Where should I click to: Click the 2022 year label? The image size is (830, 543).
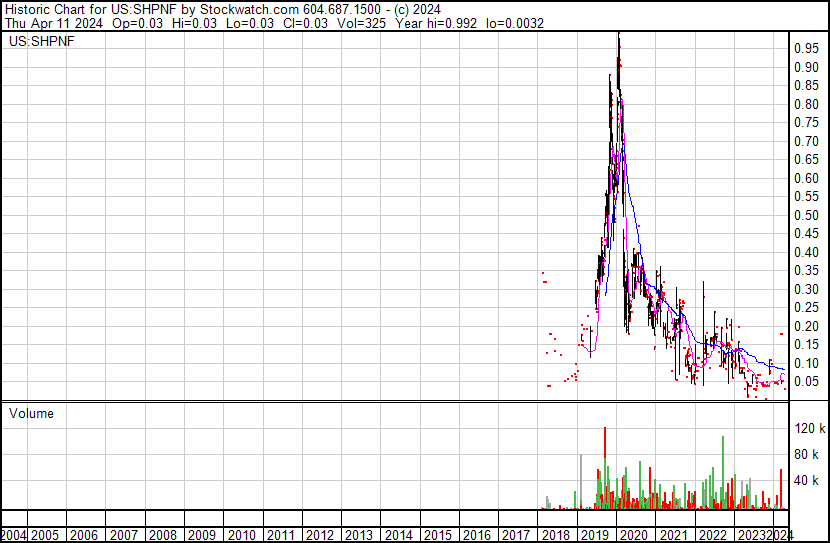coord(713,535)
